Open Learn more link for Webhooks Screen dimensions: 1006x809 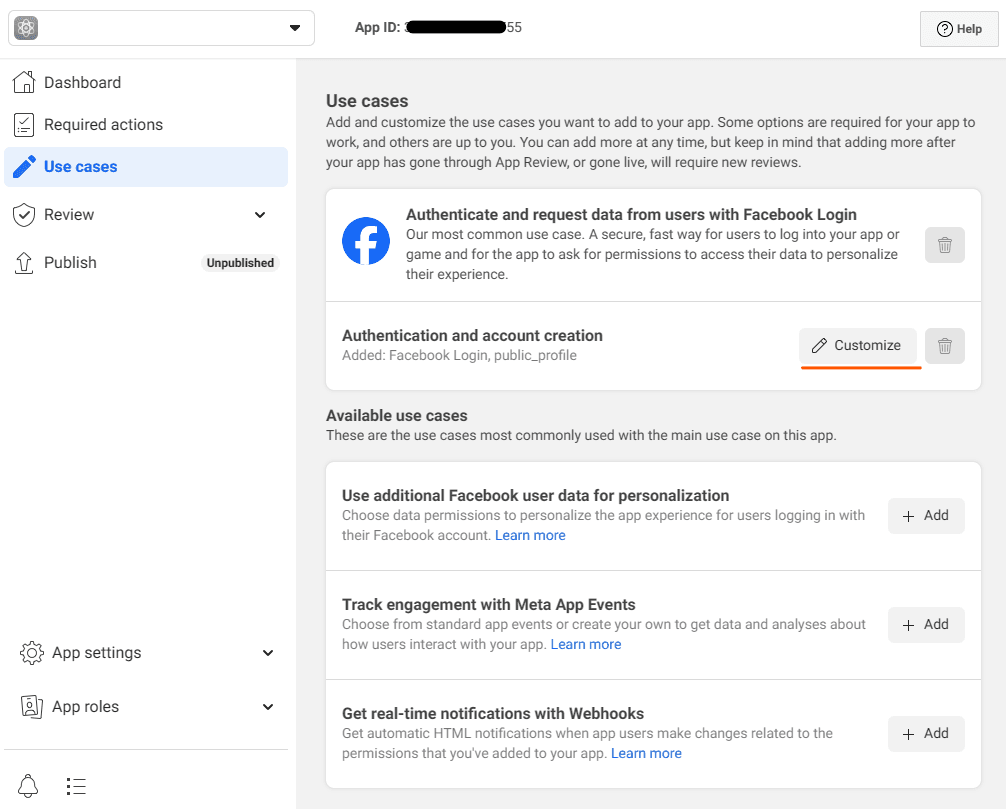pyautogui.click(x=646, y=753)
